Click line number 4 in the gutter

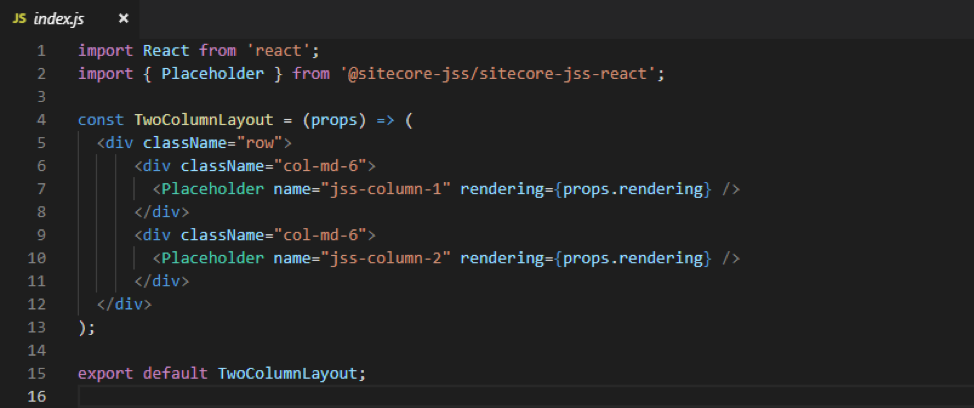point(40,119)
